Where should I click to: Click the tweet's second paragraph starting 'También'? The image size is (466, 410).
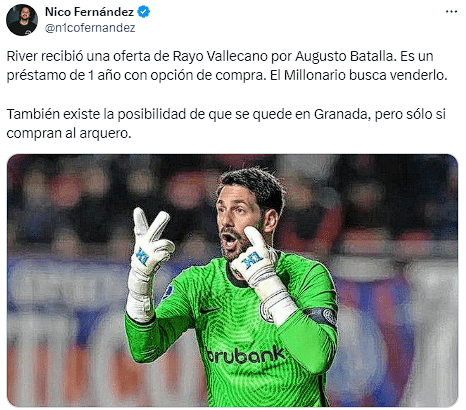[226, 124]
